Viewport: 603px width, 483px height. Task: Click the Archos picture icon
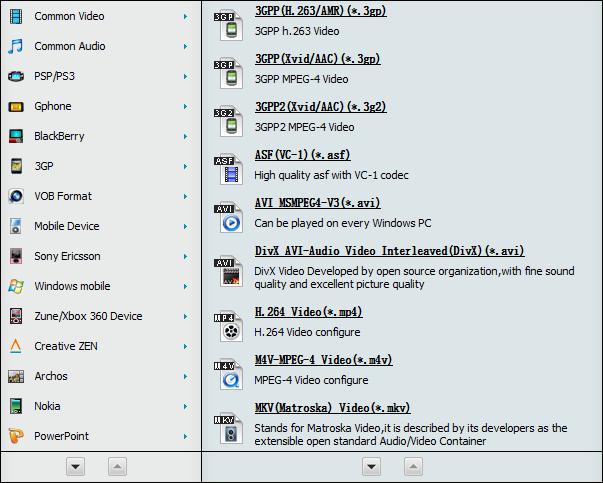(x=16, y=376)
